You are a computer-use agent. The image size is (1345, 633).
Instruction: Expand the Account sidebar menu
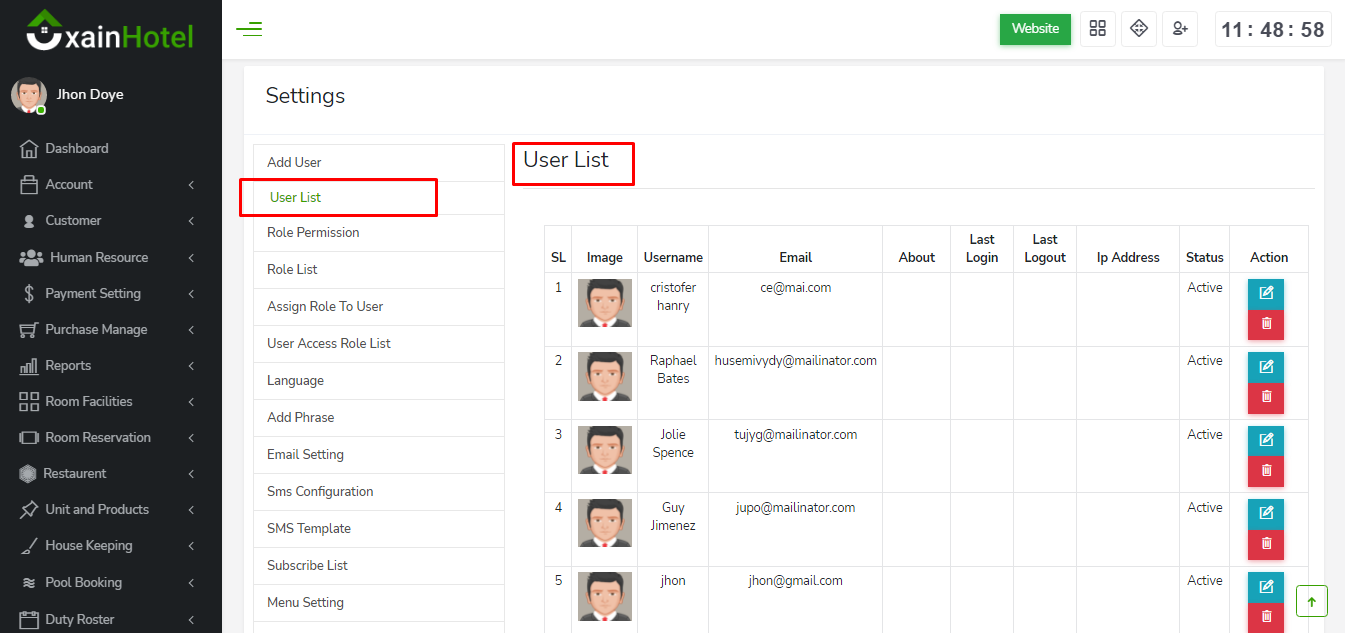point(69,184)
